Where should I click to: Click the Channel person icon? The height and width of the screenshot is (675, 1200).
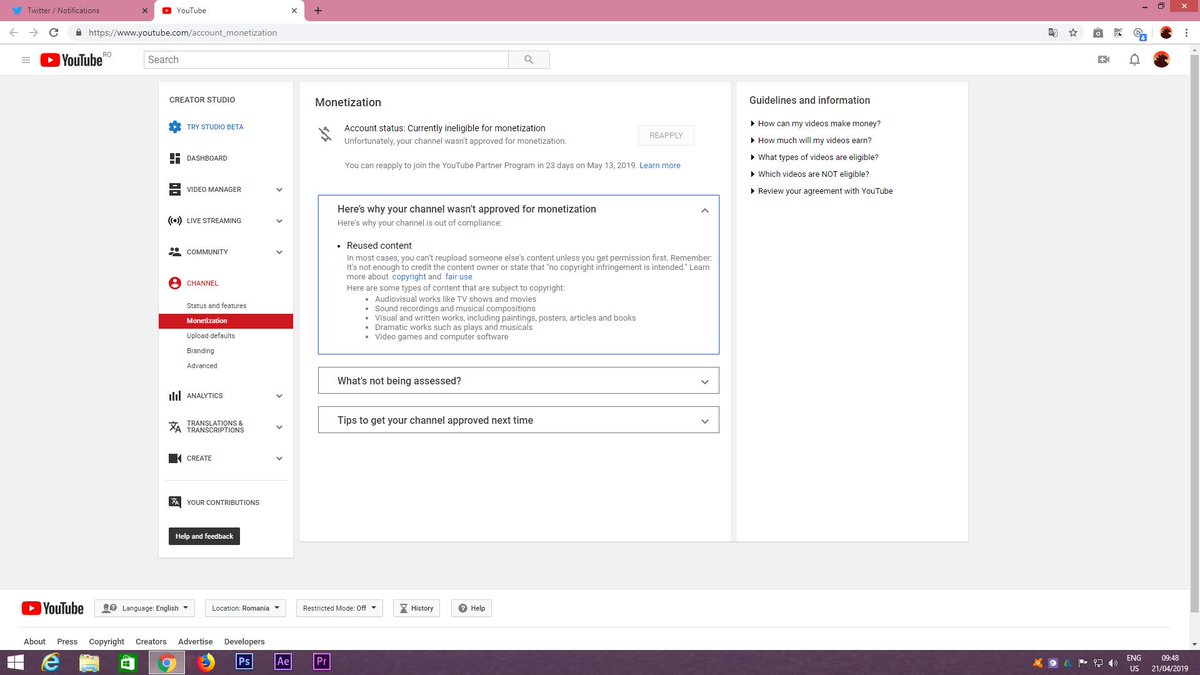pyautogui.click(x=175, y=283)
